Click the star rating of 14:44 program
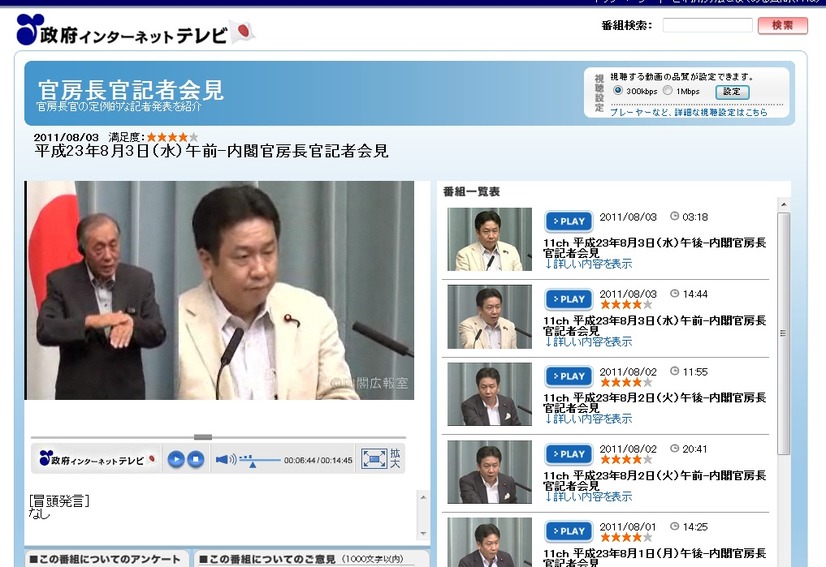This screenshot has width=826, height=567. point(626,305)
